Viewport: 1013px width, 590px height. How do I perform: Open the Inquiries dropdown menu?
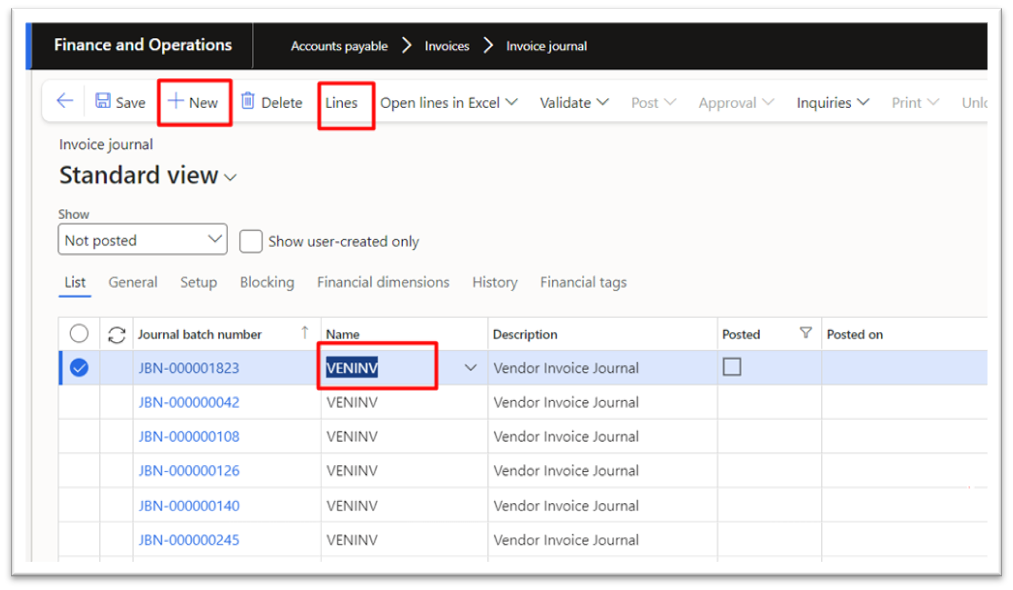[x=832, y=103]
